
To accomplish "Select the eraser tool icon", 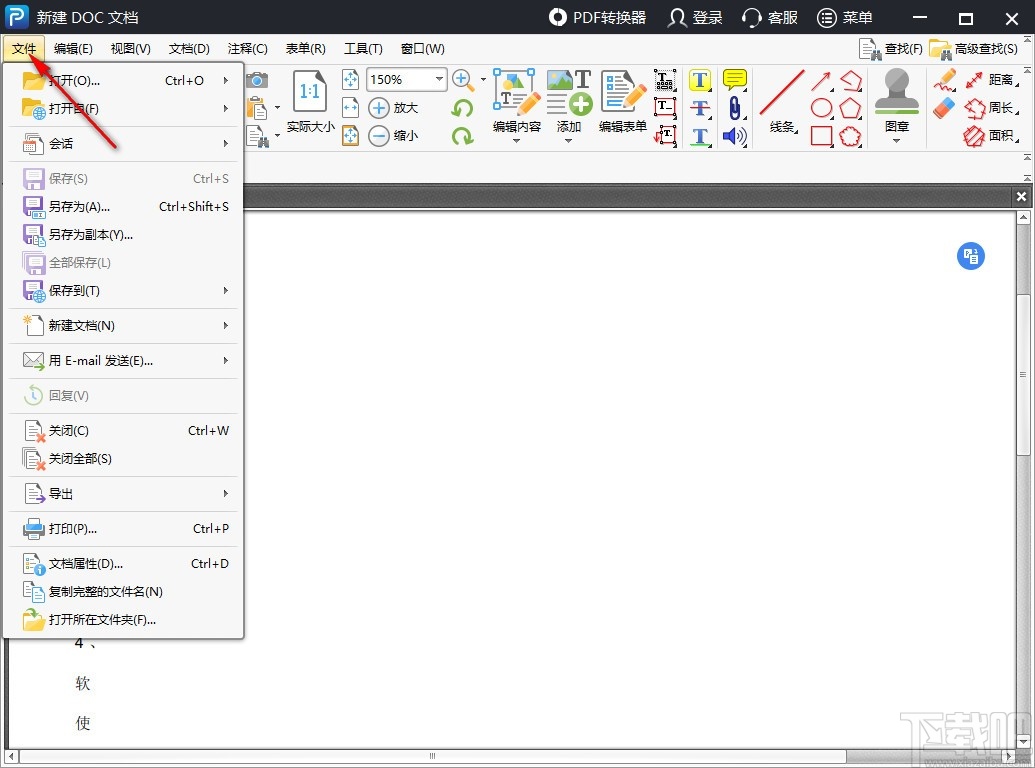I will [x=944, y=108].
